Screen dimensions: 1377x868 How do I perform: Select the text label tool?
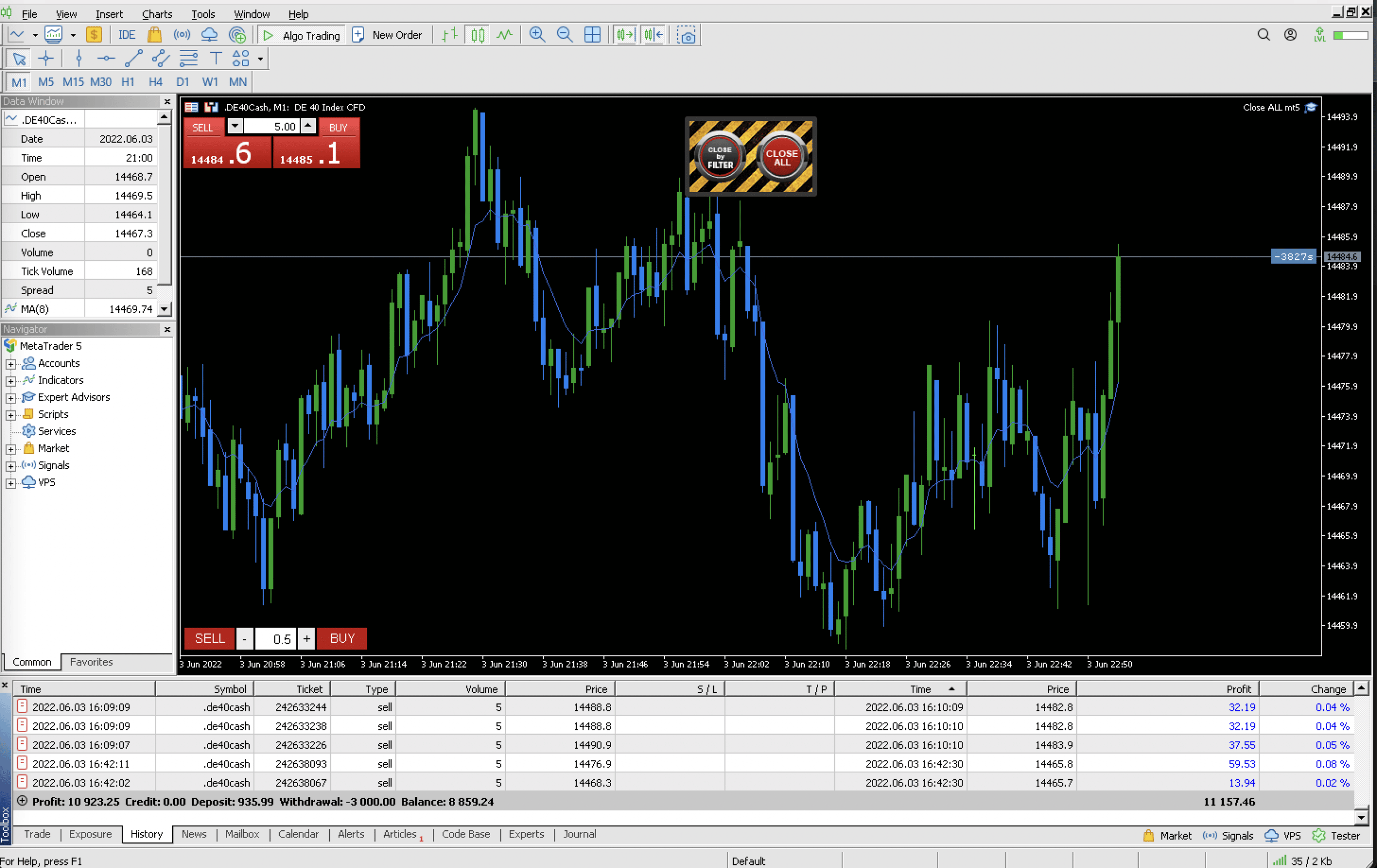tap(216, 58)
